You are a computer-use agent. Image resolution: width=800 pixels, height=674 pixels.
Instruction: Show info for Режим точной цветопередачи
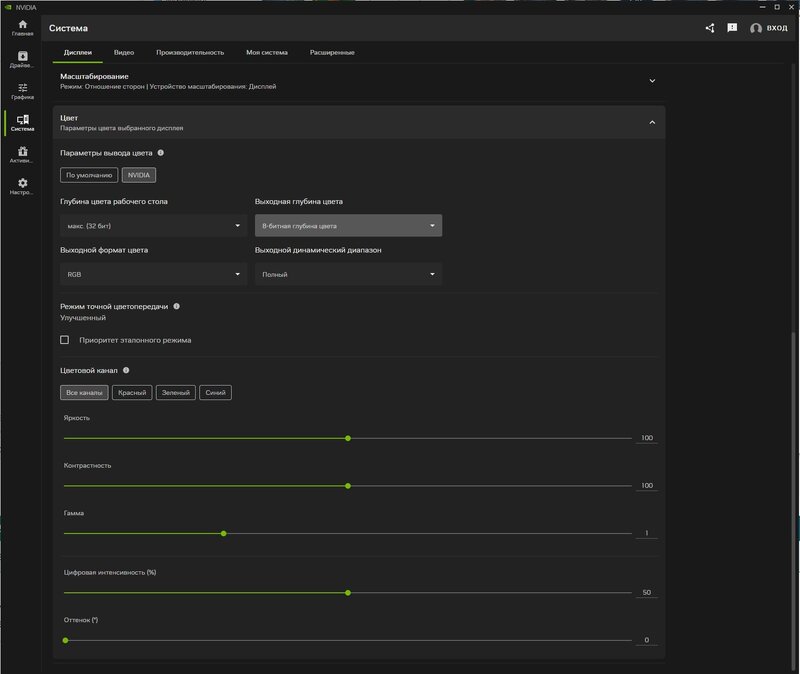click(177, 306)
